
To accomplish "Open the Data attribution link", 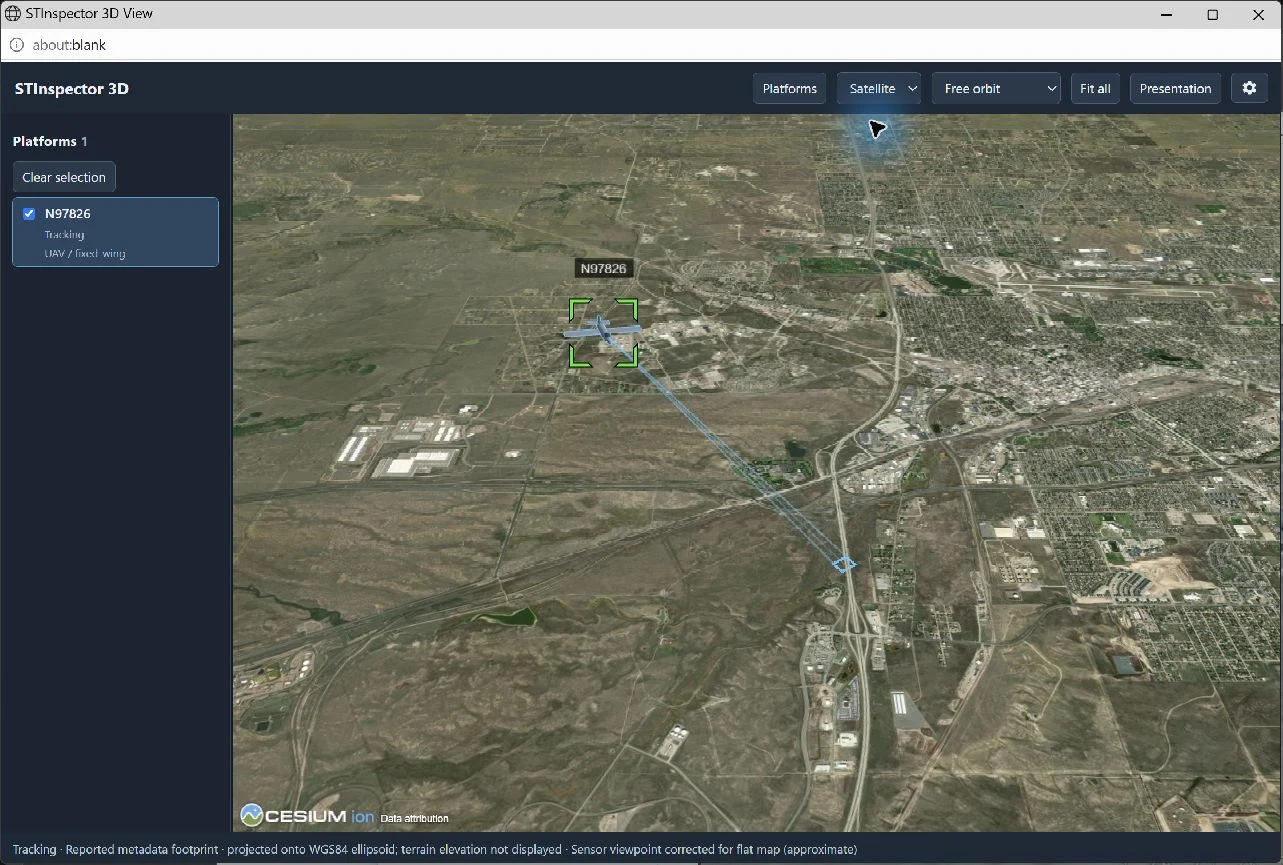I will pos(414,818).
